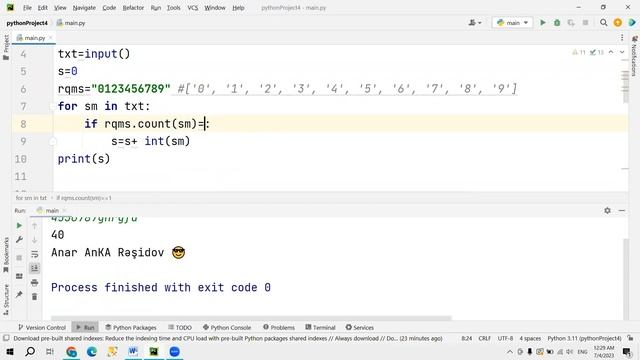Click the up-the-stack-trace arrow in Run panel
This screenshot has height=360, width=640.
click(35, 226)
